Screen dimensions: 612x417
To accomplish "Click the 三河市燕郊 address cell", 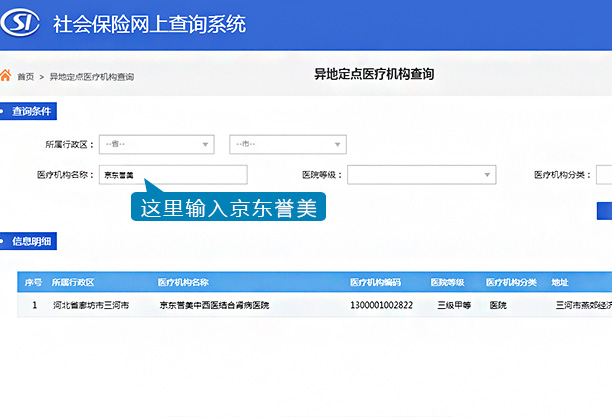I will (584, 305).
